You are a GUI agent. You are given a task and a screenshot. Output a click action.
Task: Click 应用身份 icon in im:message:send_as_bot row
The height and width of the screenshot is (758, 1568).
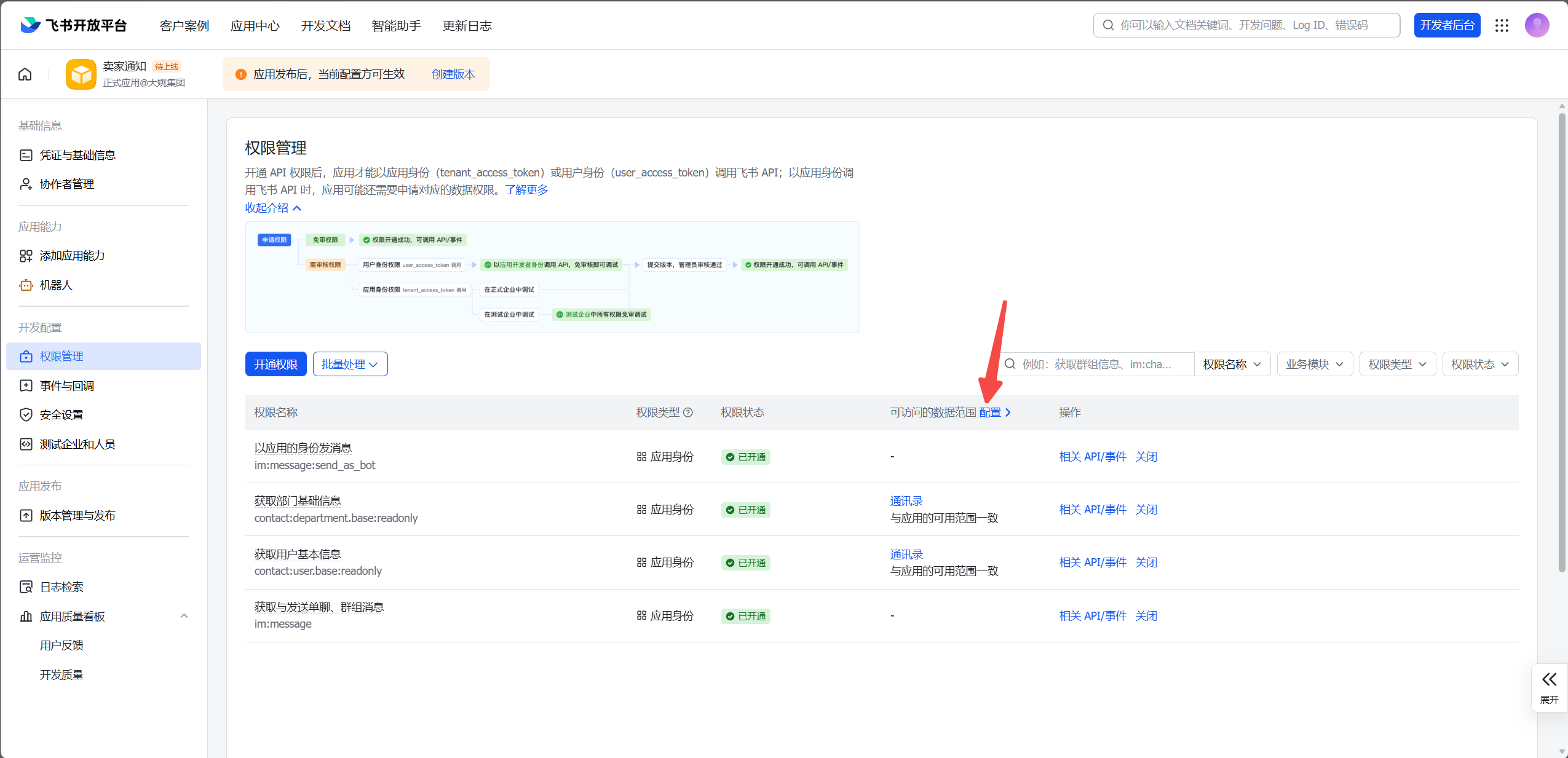[641, 457]
